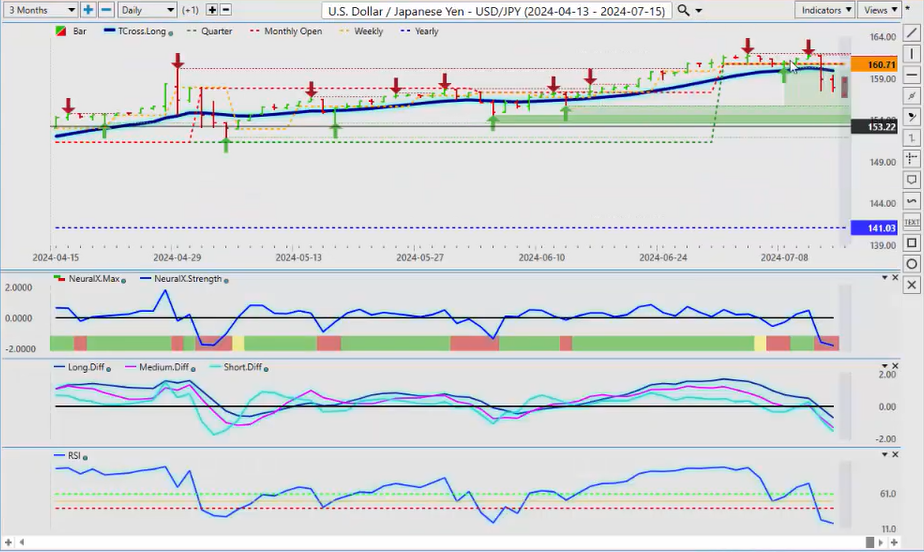
Task: Click the black minus forecast decrement button
Action: pos(225,10)
